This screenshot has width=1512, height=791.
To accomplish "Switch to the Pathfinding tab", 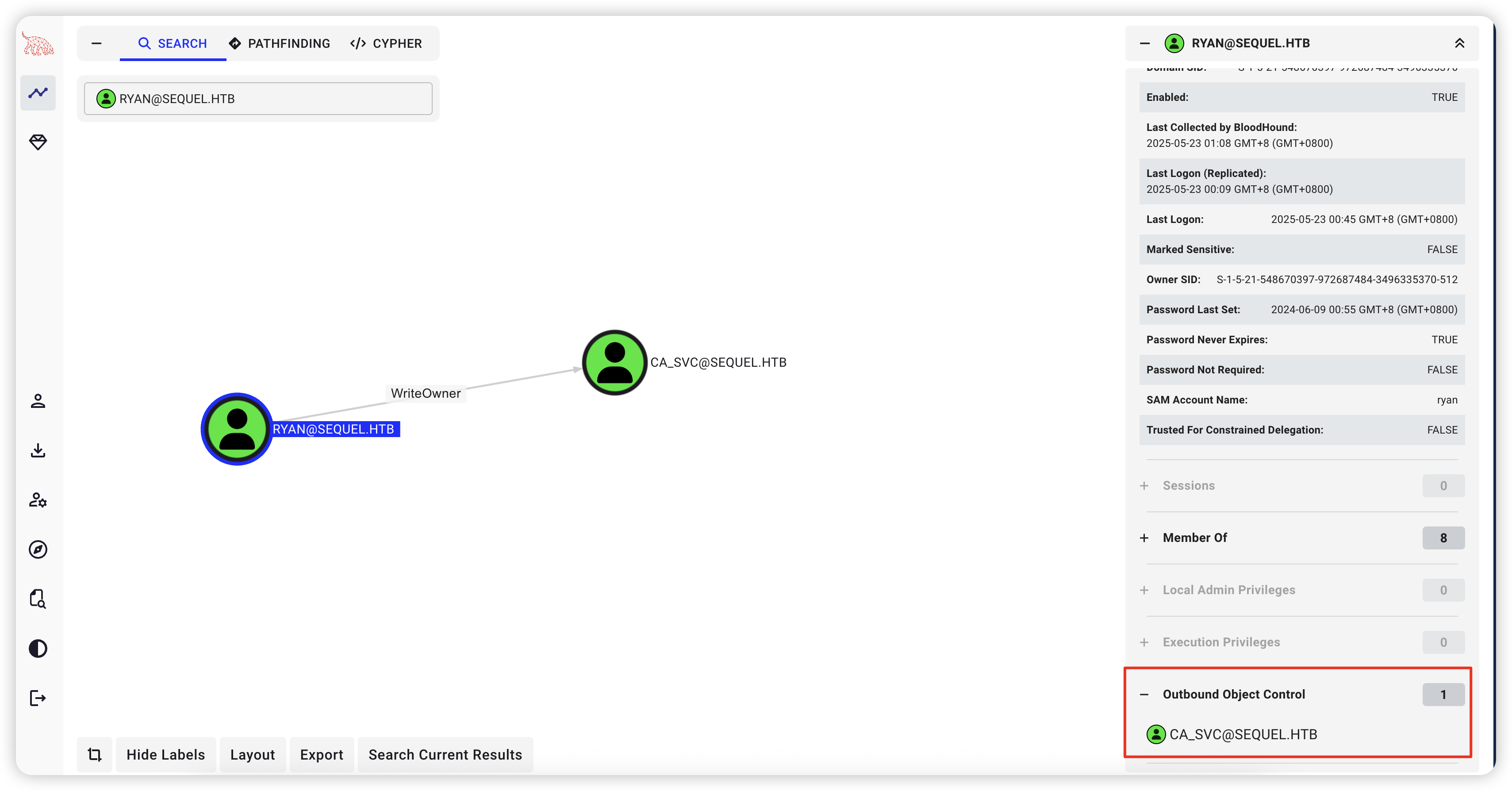I will [280, 43].
